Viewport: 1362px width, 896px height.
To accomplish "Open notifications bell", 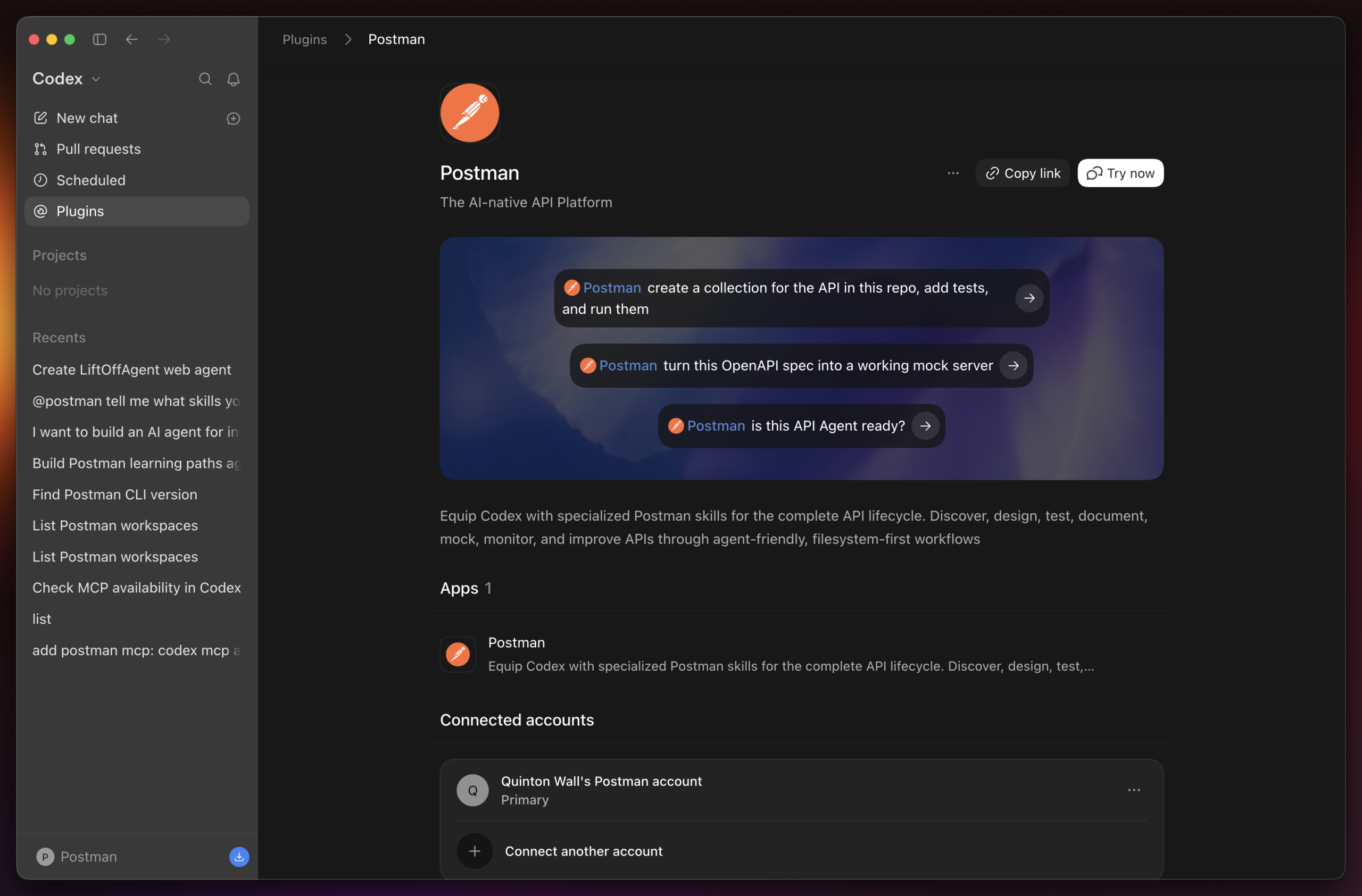I will [x=233, y=79].
